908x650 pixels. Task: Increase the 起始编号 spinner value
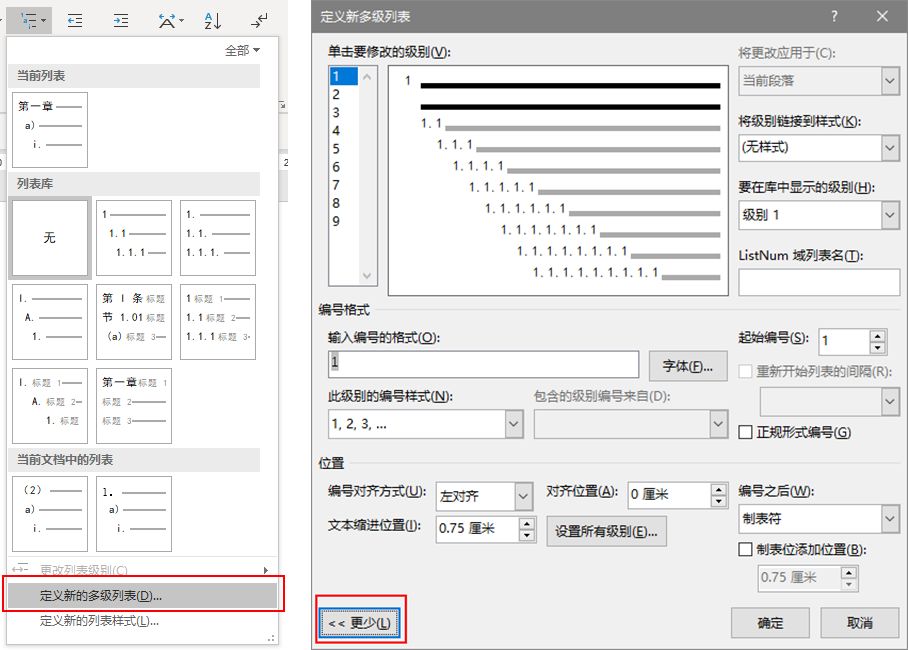click(878, 336)
